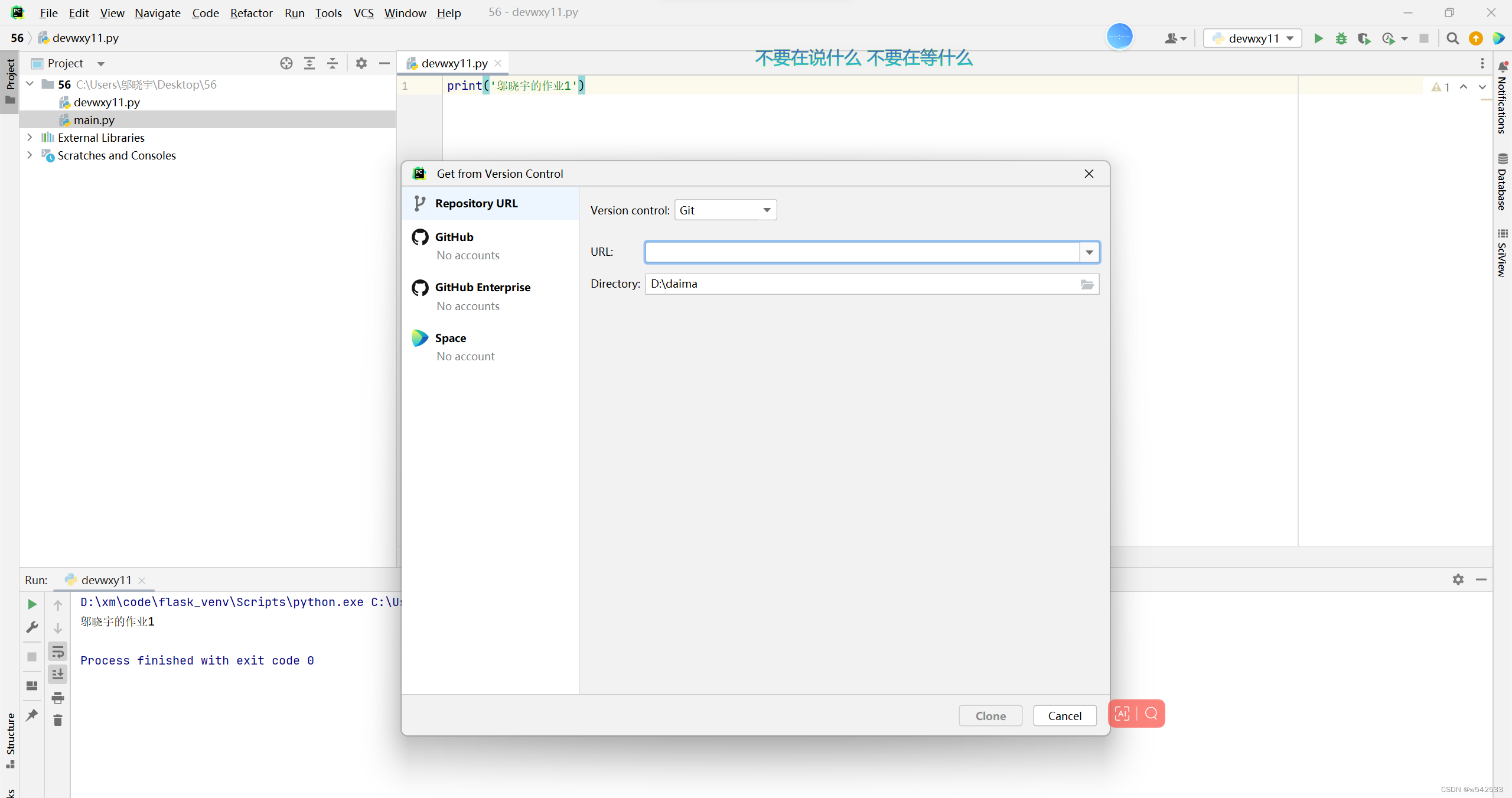Switch to the devwxy11.py editor tab
Image resolution: width=1512 pixels, height=798 pixels.
coord(454,63)
